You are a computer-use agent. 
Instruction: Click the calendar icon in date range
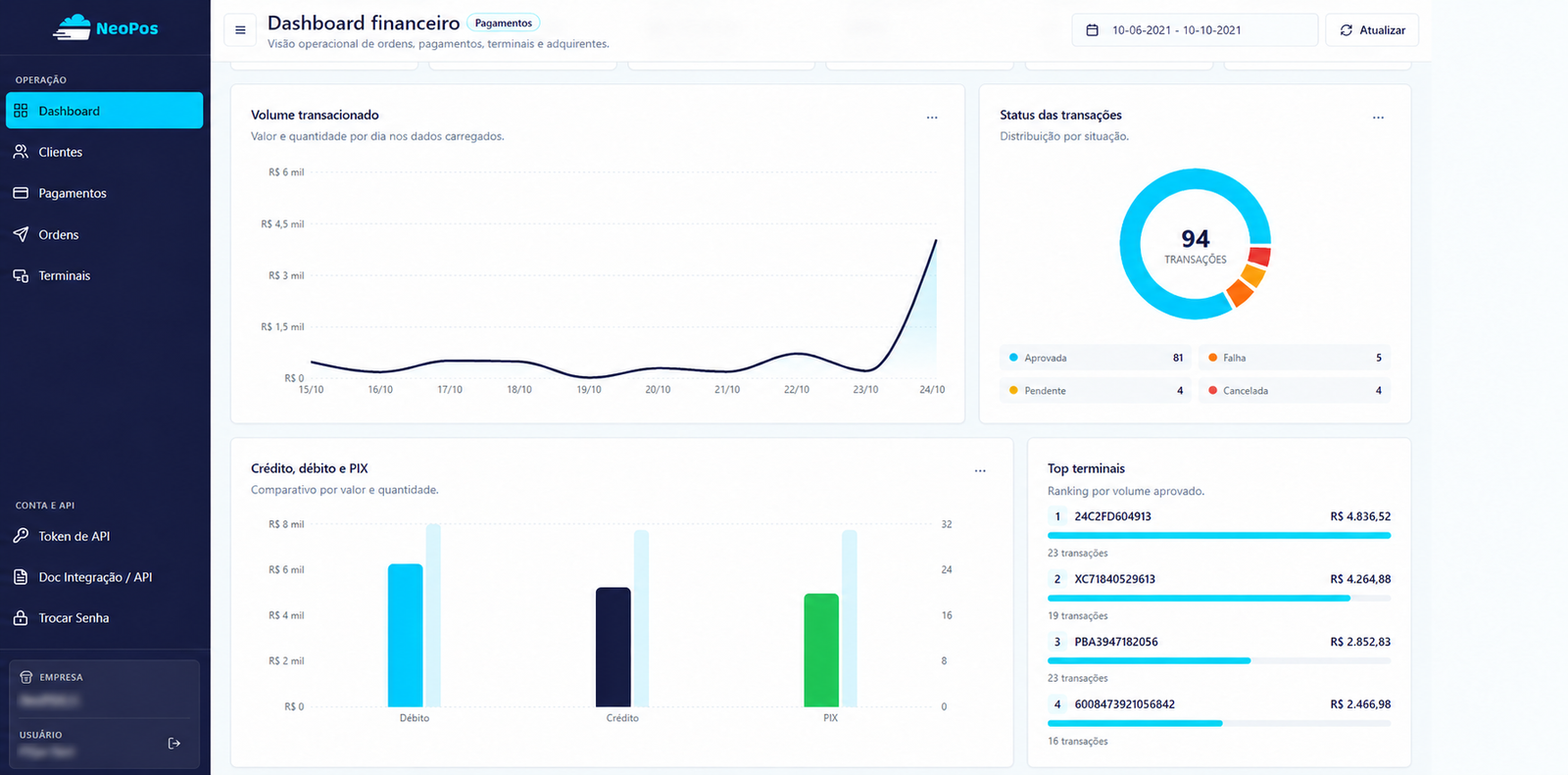pos(1093,30)
